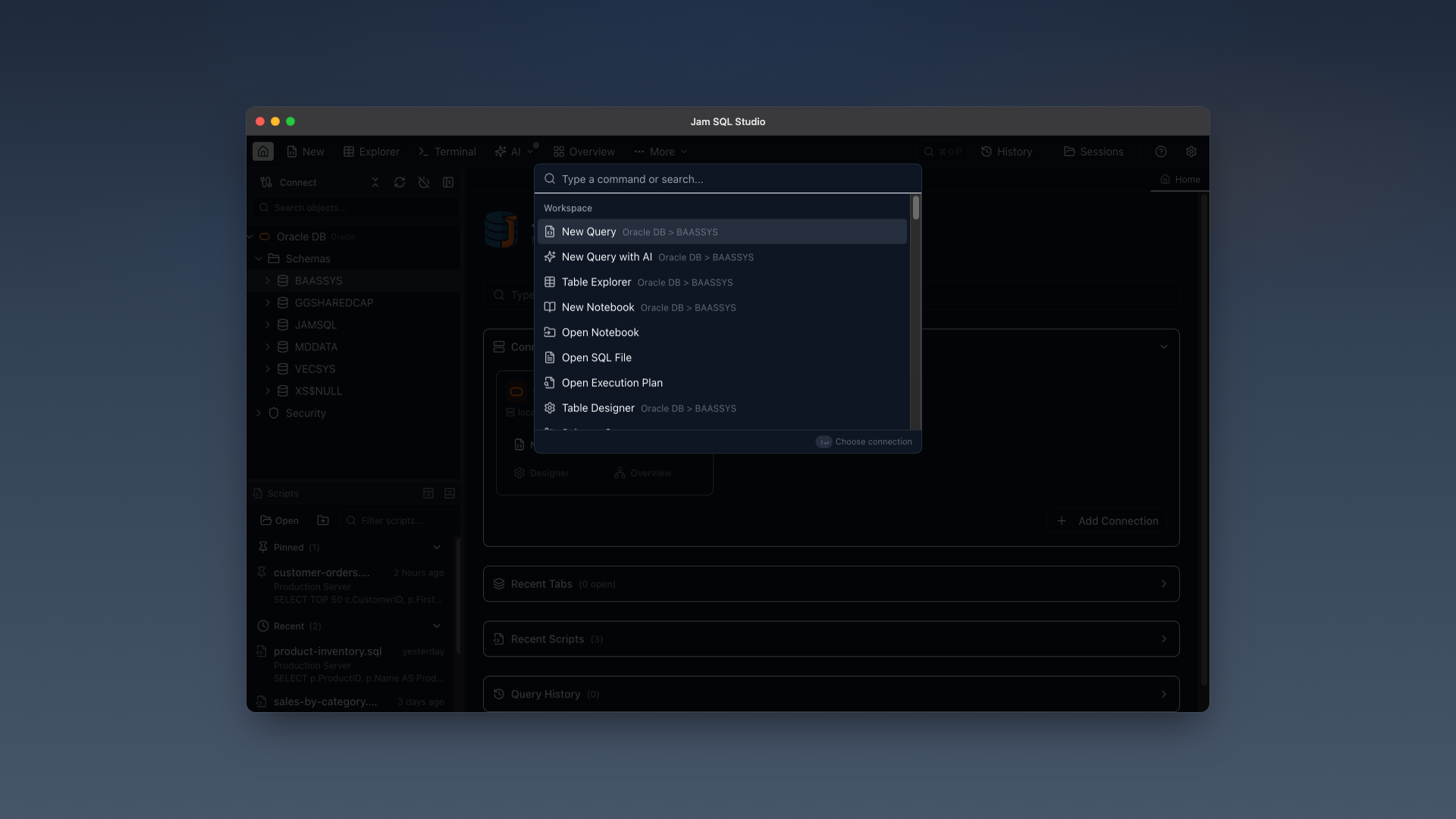Click the disconnect icon in the Connect panel
1456x819 pixels.
(424, 183)
